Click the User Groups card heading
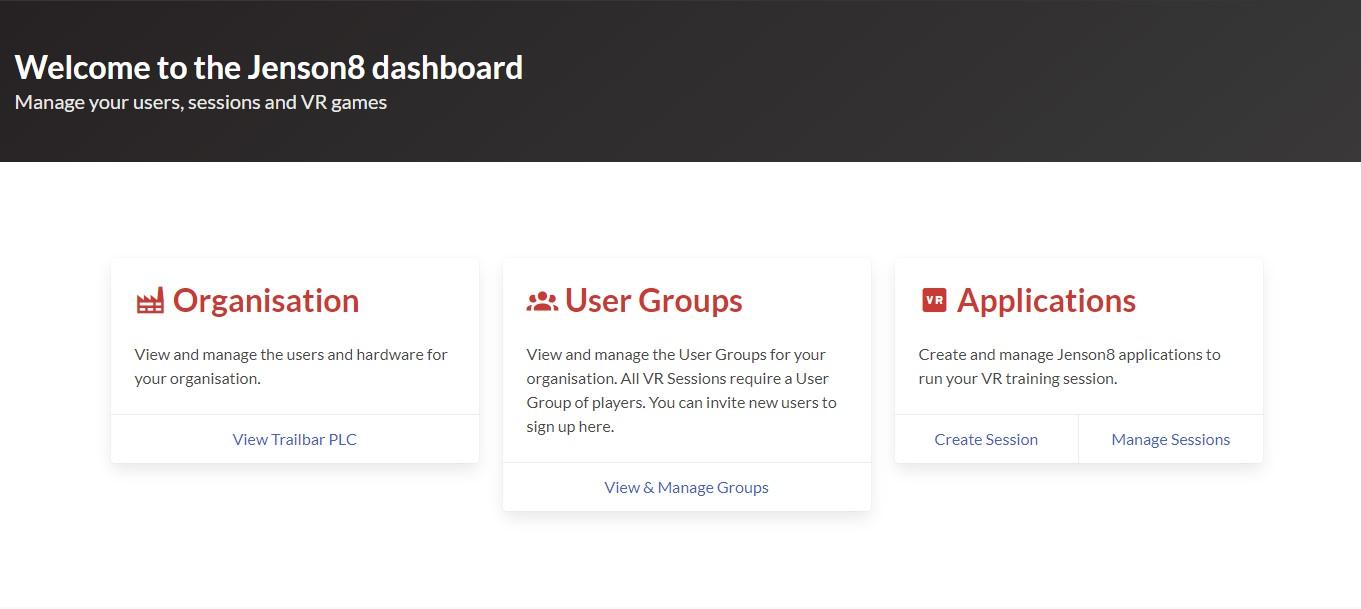1361x609 pixels. pyautogui.click(x=654, y=301)
